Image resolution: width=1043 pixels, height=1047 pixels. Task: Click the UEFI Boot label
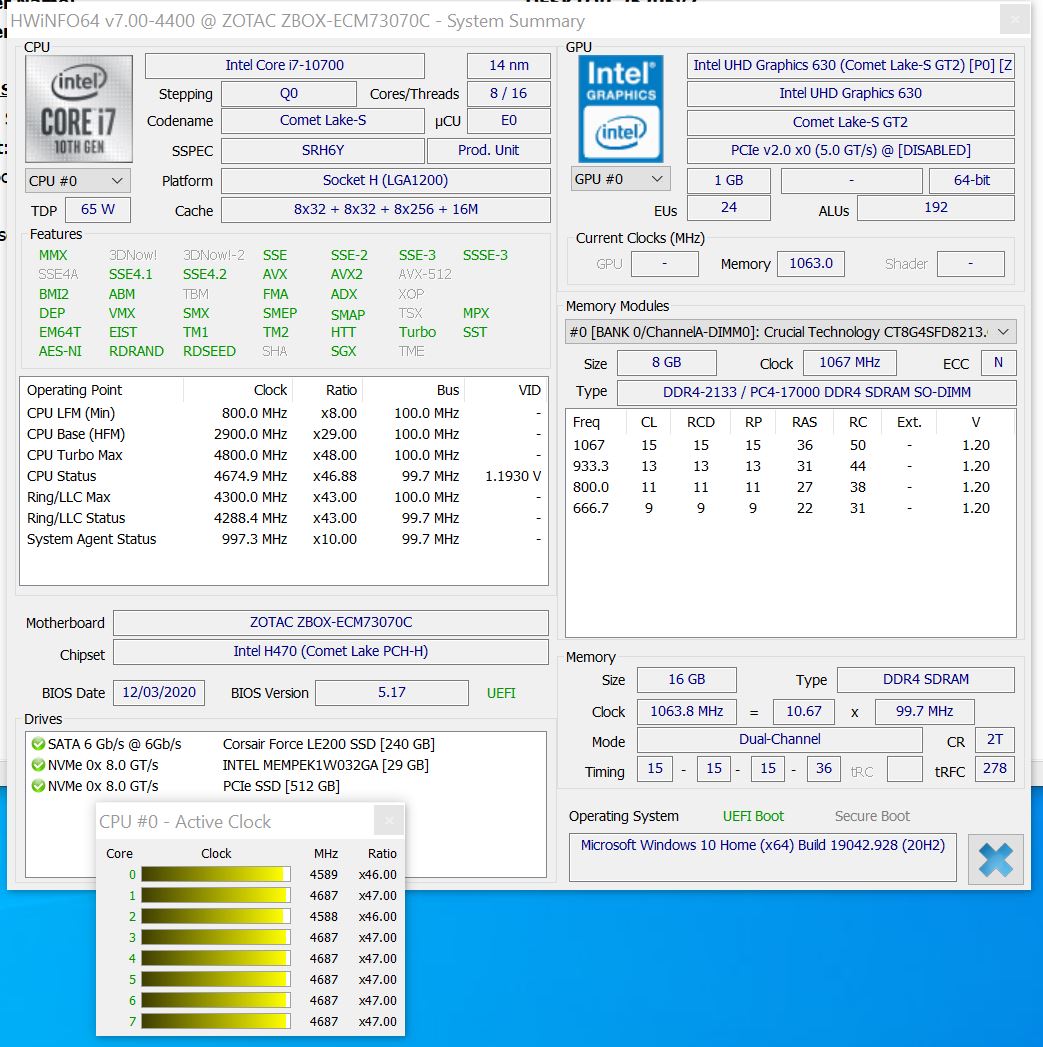[x=753, y=816]
